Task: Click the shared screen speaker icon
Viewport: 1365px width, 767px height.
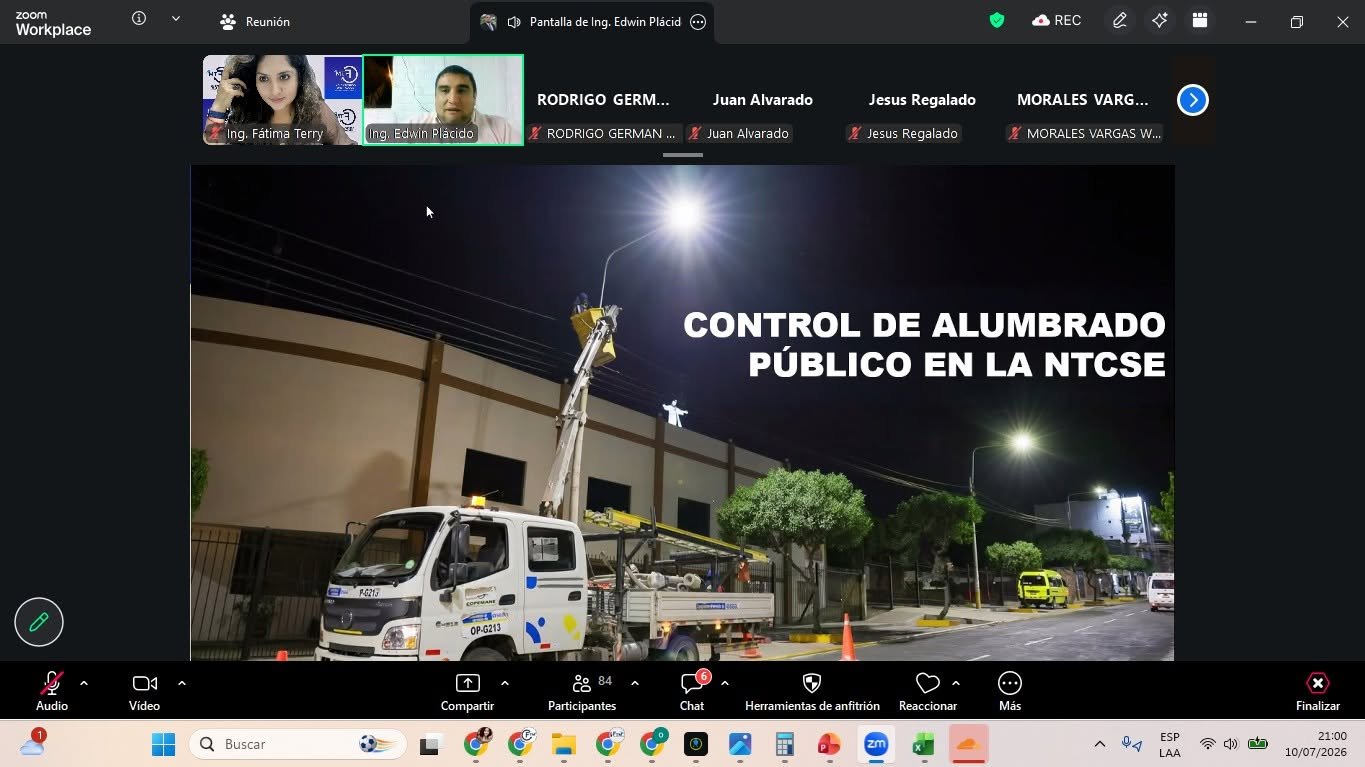Action: pos(514,22)
